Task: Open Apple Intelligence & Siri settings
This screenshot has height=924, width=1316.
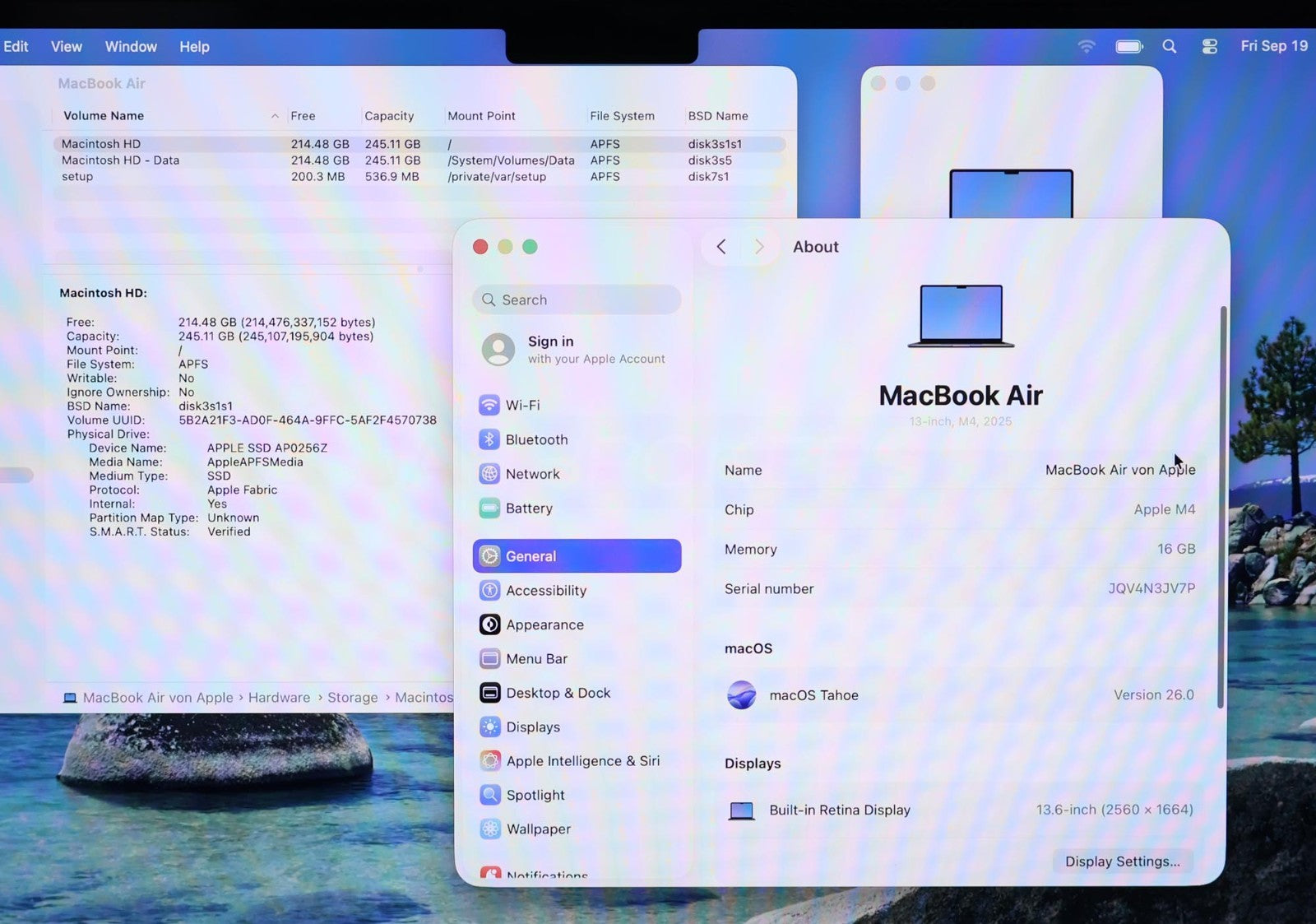Action: 582,761
